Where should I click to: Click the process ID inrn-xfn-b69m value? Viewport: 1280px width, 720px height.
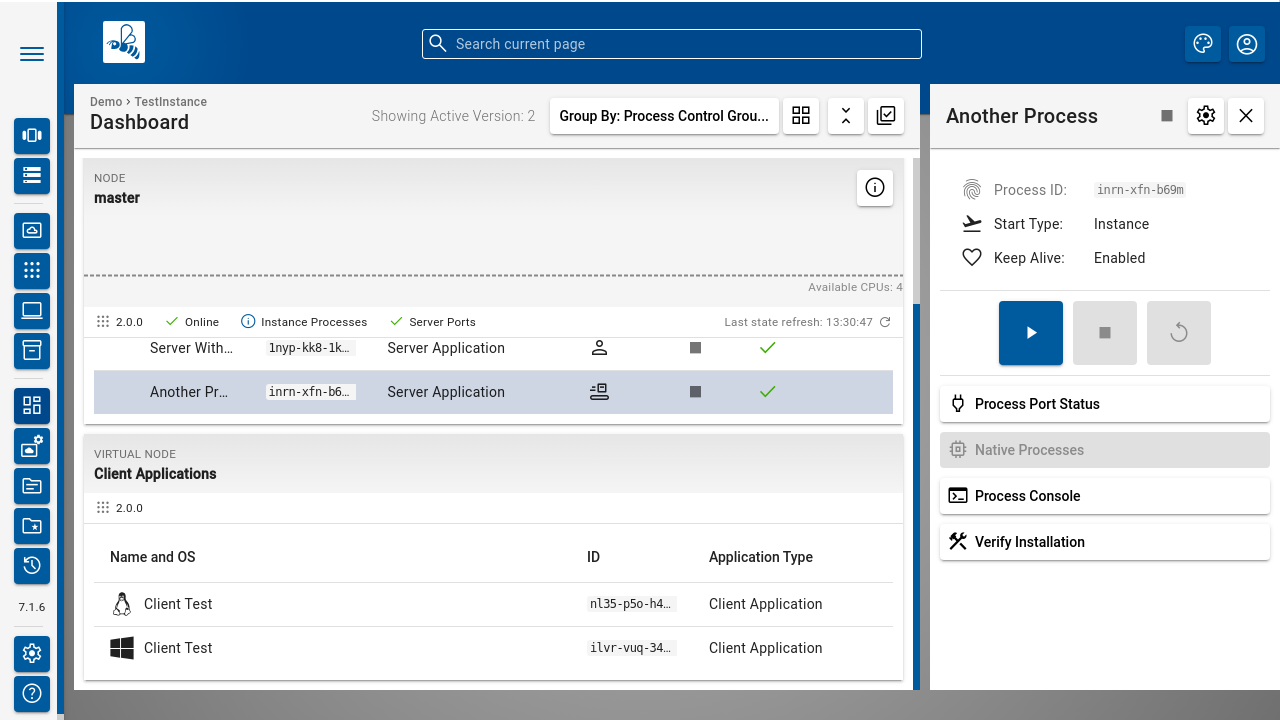[1140, 190]
